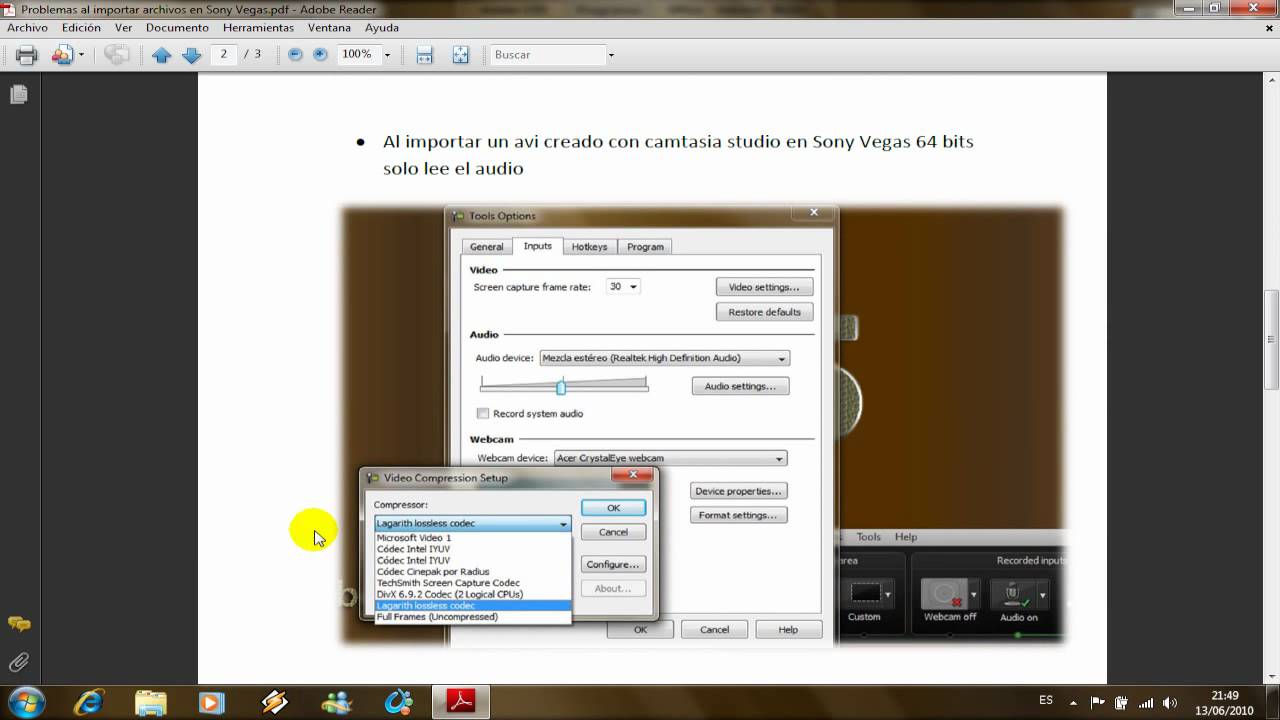Image resolution: width=1280 pixels, height=720 pixels.
Task: Adjust the audio level slider handle
Action: 561,386
